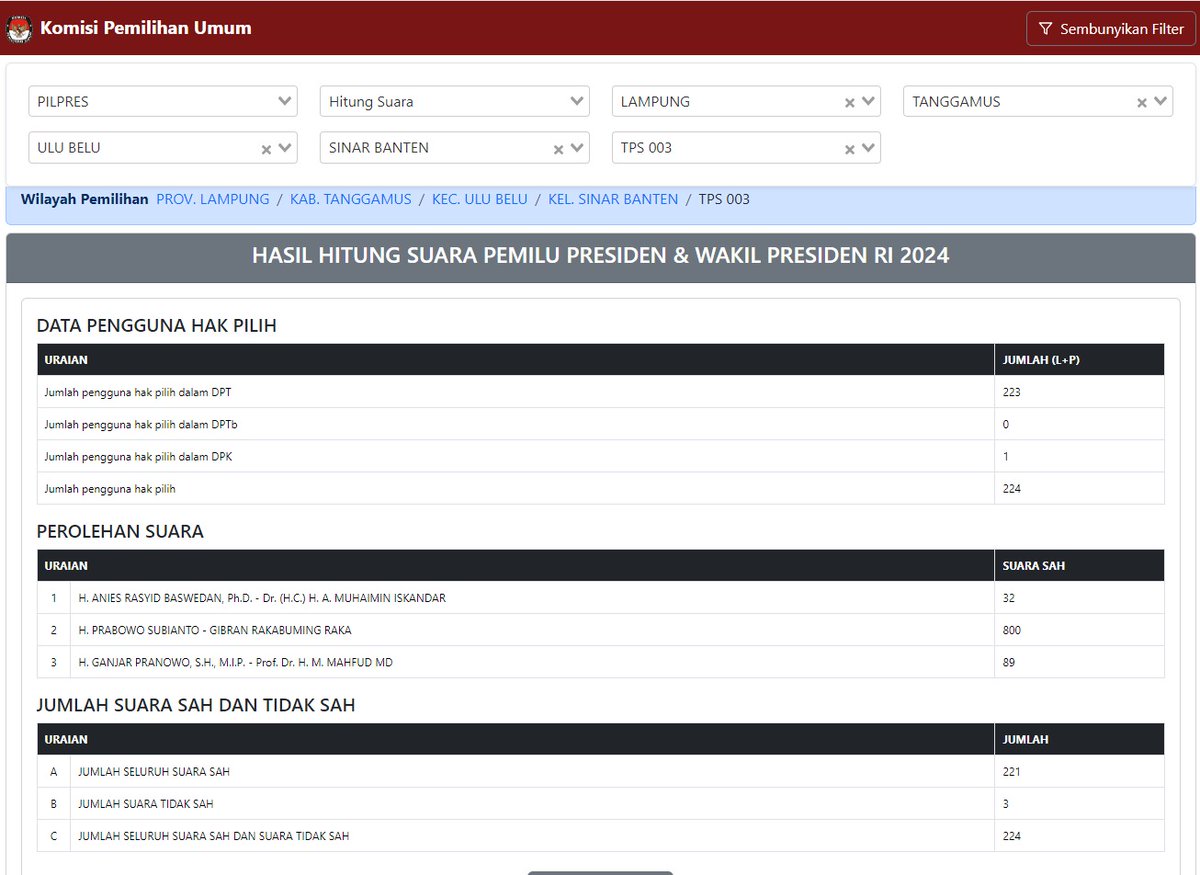Click the HASIL HITUNG SUARA header banner
The width and height of the screenshot is (1200, 875).
(600, 257)
